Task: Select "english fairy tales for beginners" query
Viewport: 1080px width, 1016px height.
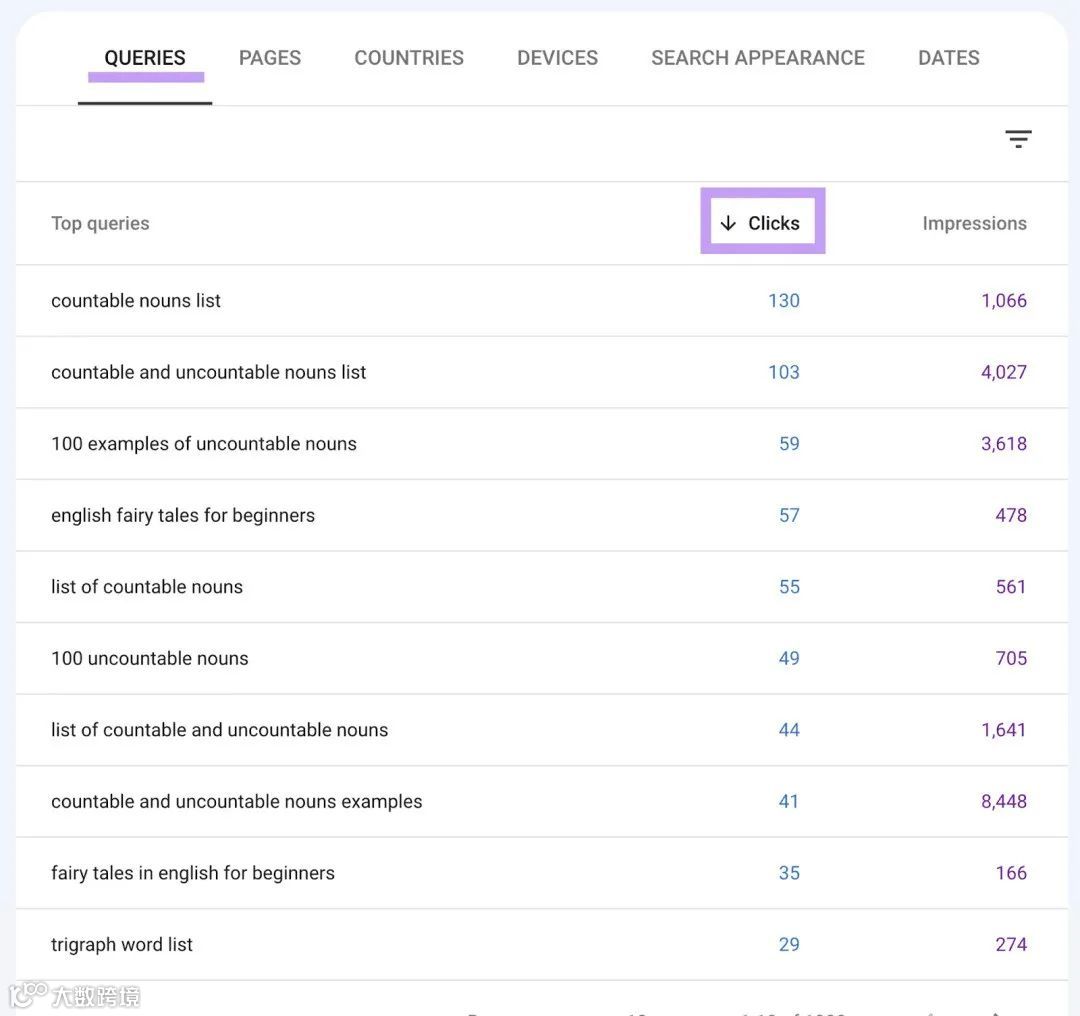Action: click(183, 516)
